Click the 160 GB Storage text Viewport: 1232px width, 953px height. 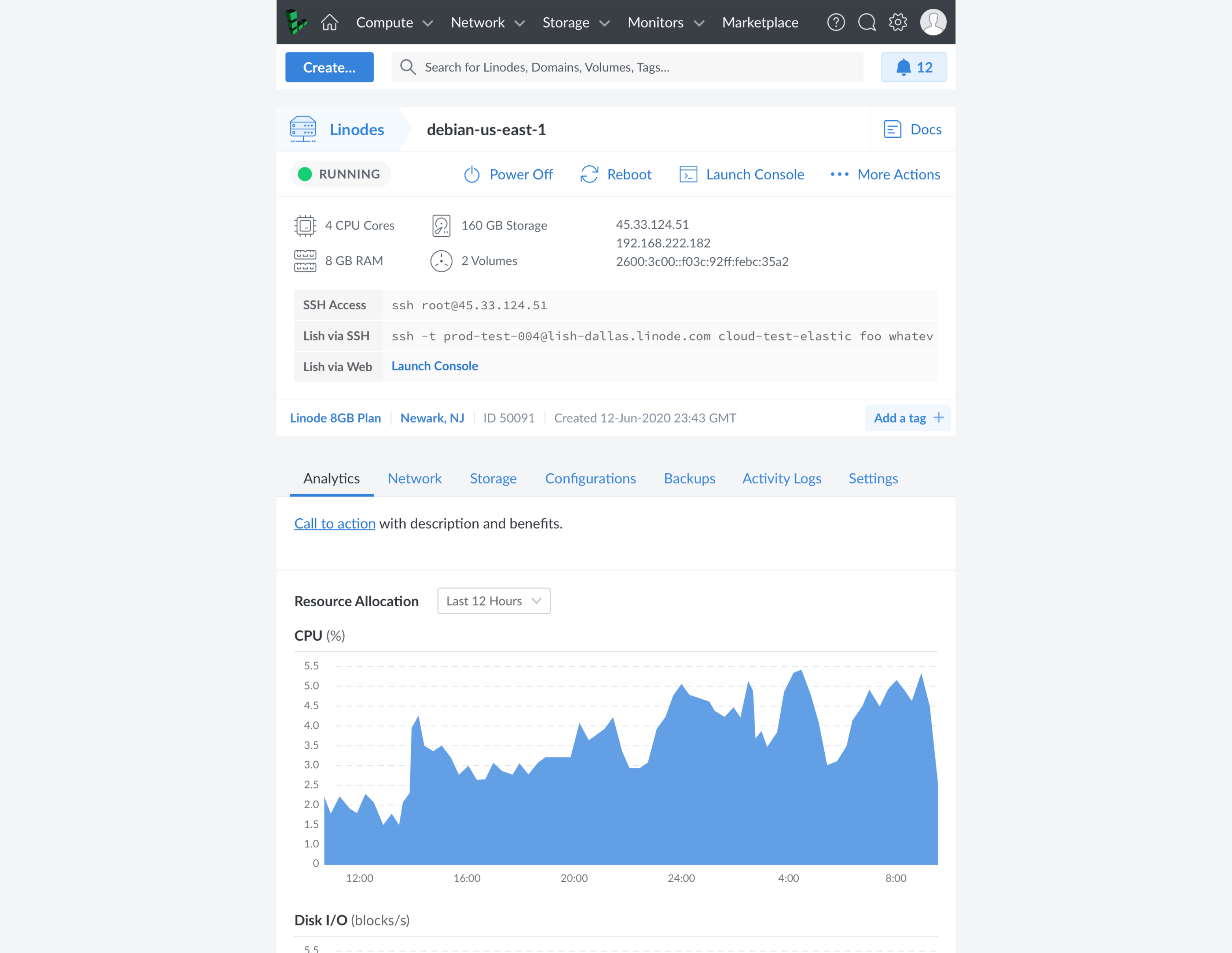pos(504,225)
